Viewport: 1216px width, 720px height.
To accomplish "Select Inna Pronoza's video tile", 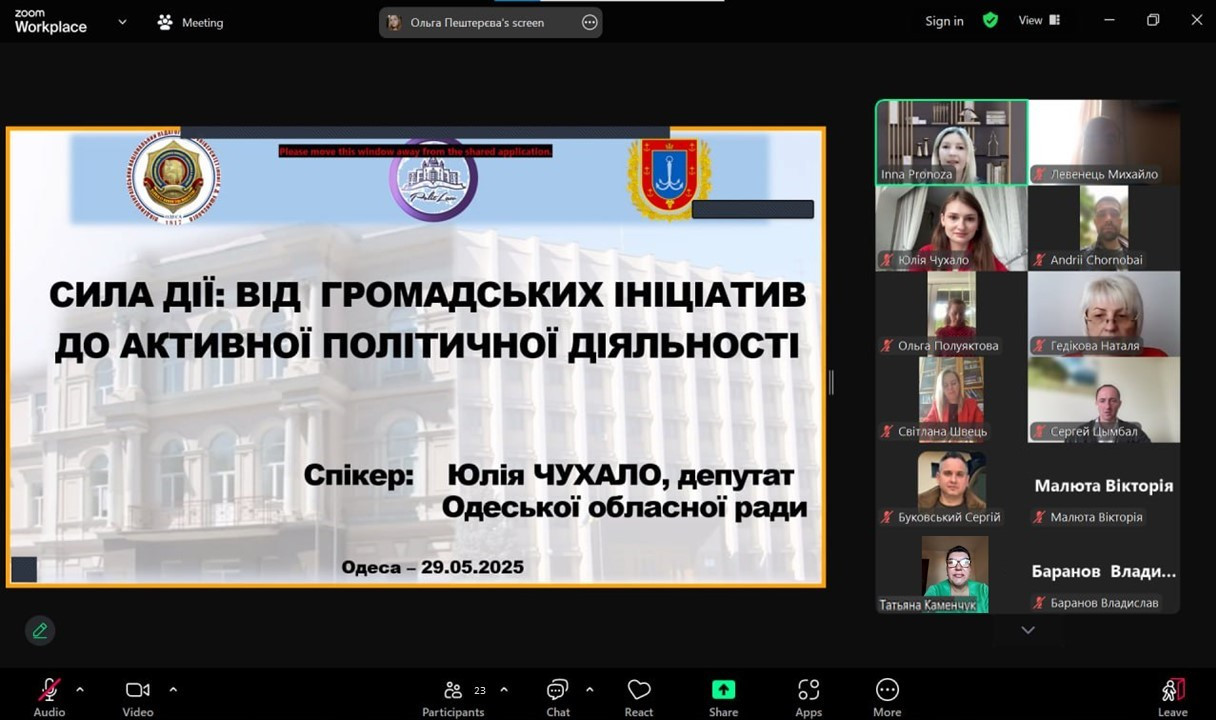I will tap(952, 142).
